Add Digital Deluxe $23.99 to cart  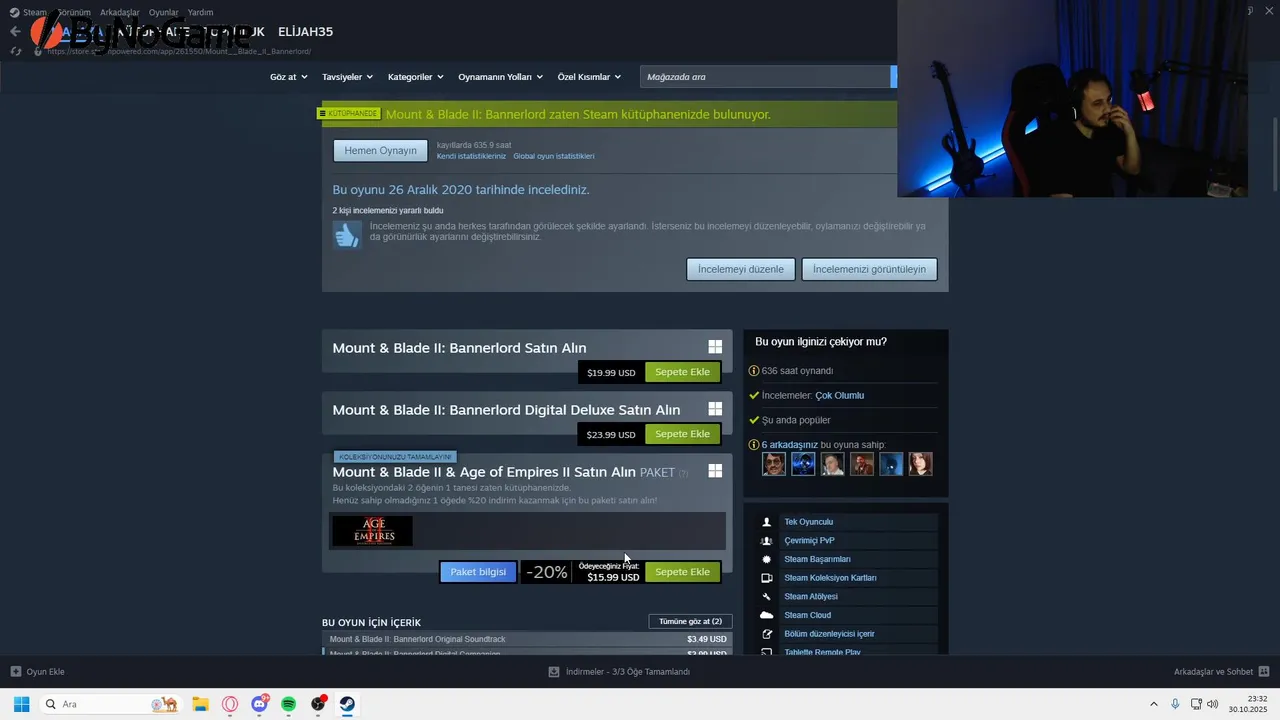tap(682, 434)
